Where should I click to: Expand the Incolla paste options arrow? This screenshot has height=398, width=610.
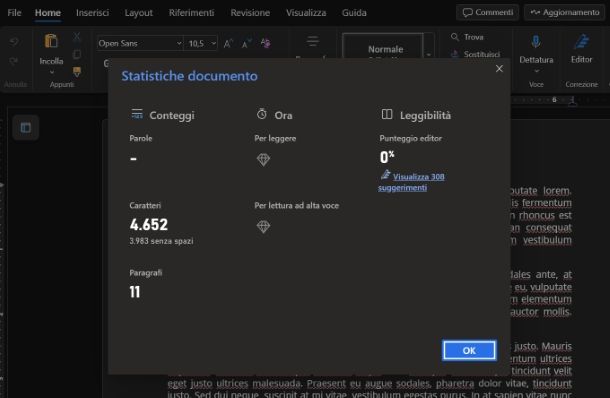click(51, 72)
